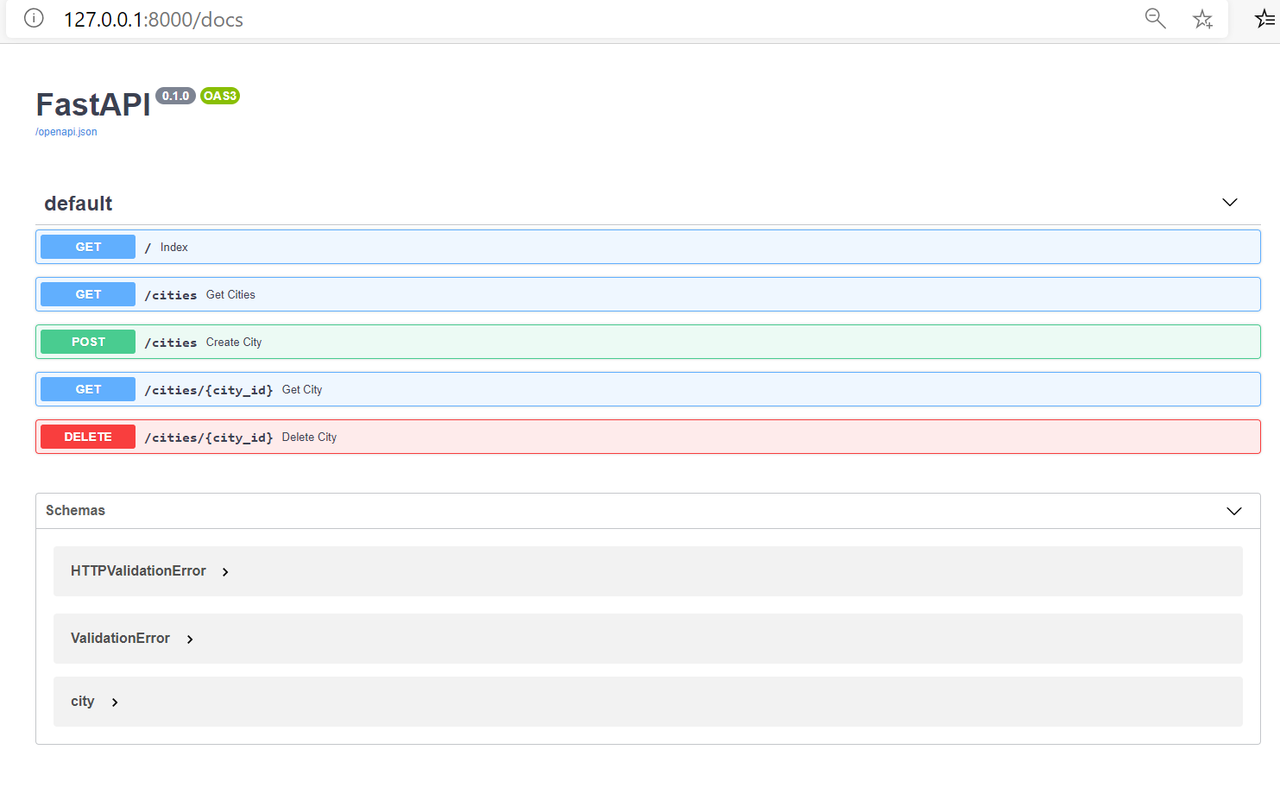Open the favorites list icon

[1265, 18]
